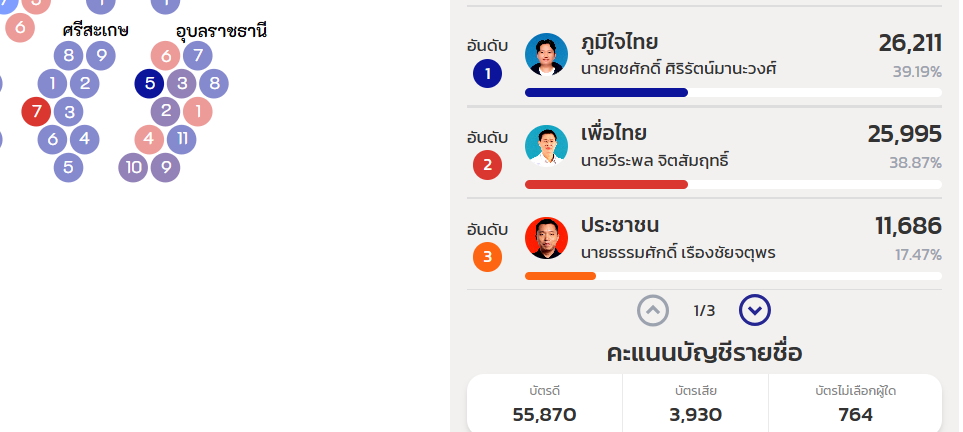
Task: Select district 11 circle in อุบลราชธานี
Action: (x=181, y=139)
